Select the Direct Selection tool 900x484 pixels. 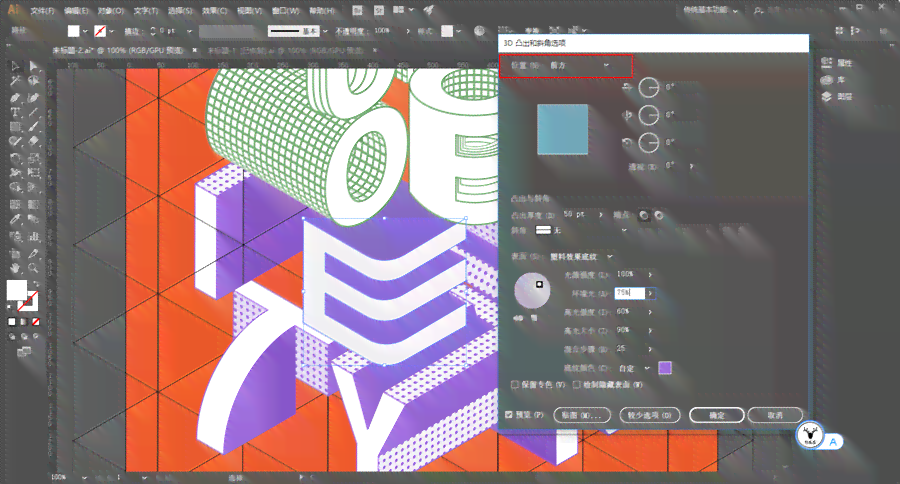(34, 67)
